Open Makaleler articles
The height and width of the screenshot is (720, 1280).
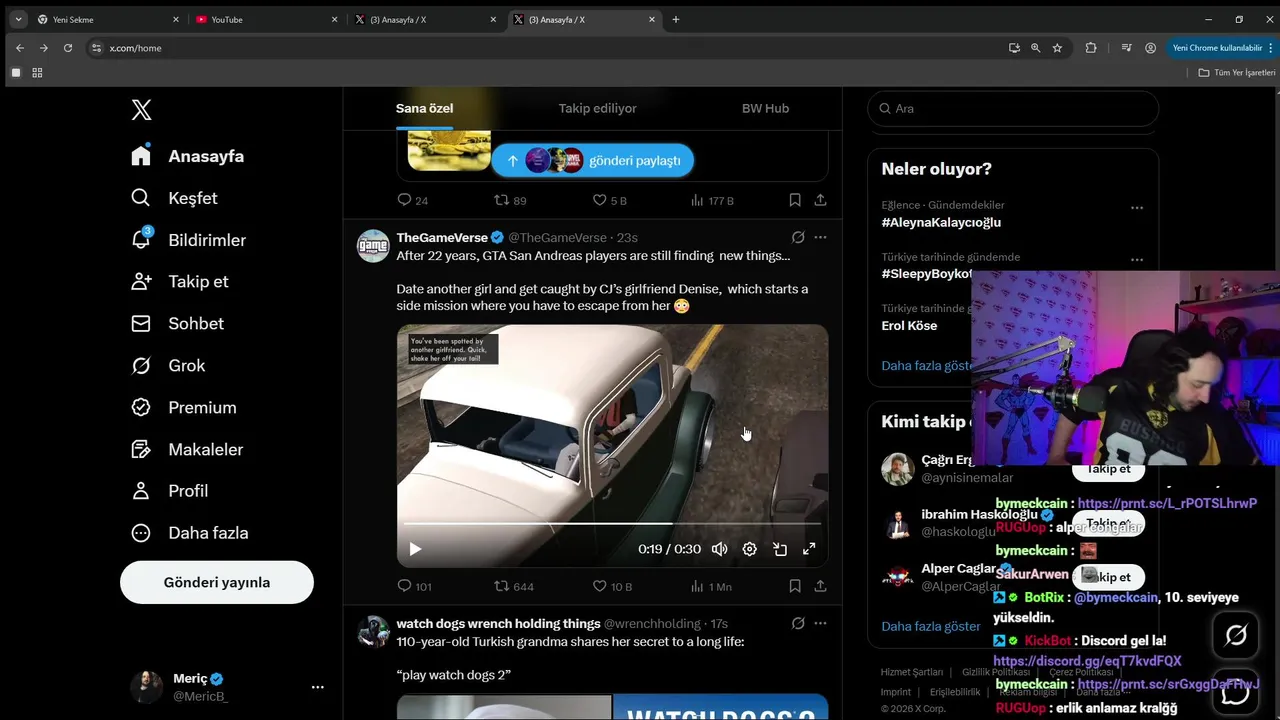[x=188, y=449]
